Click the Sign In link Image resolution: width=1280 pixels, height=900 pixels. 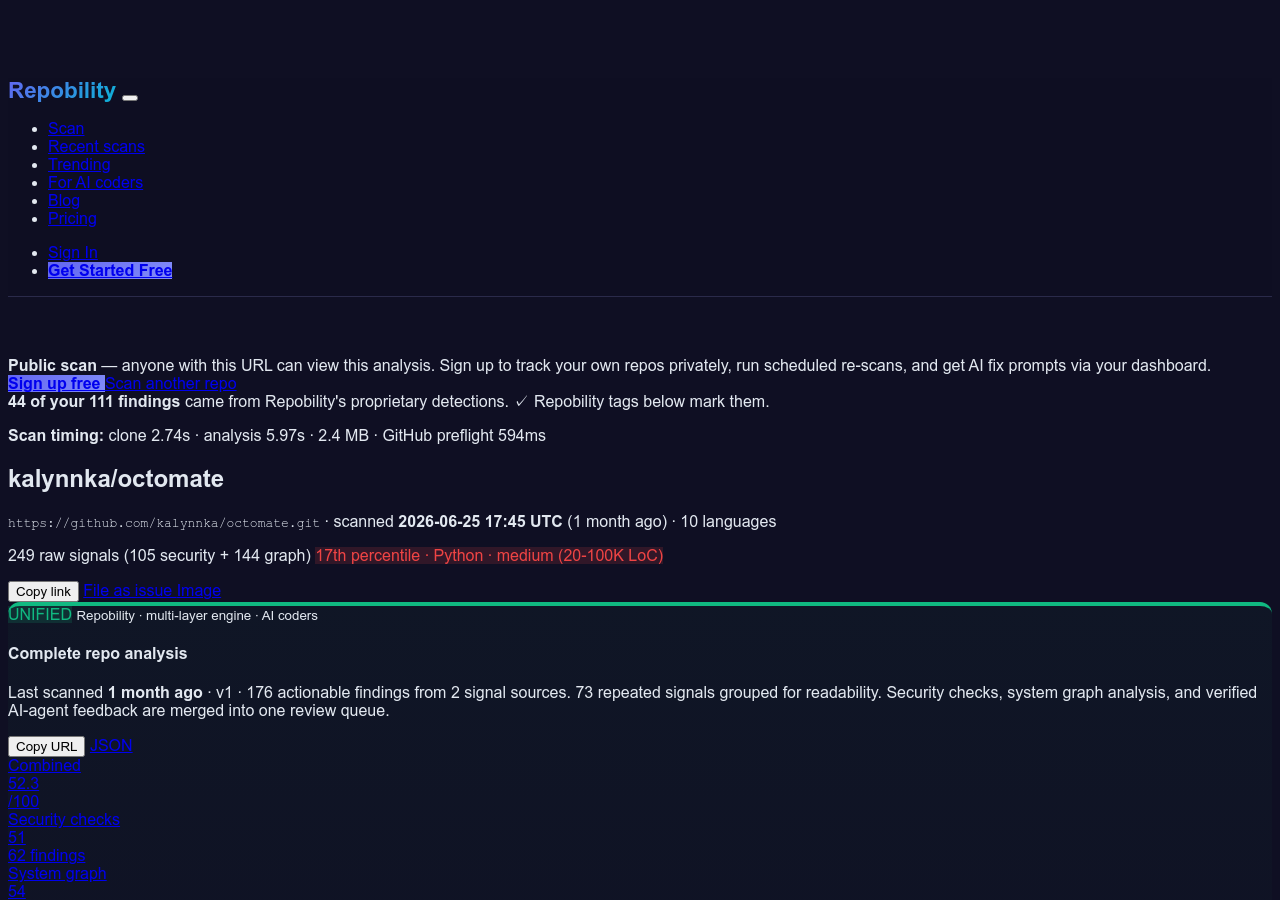pyautogui.click(x=73, y=252)
